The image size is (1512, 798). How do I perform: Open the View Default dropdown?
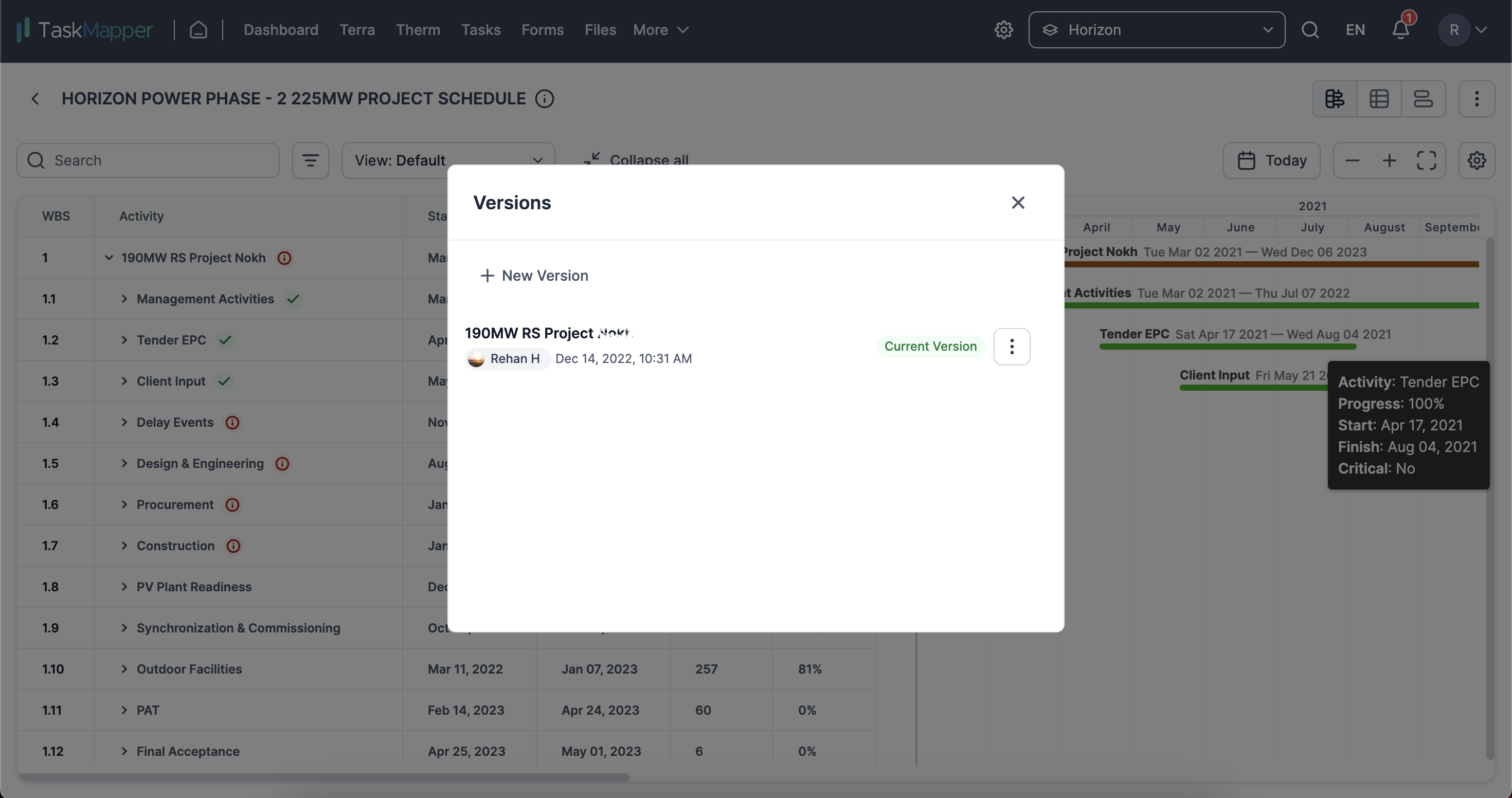(x=448, y=160)
